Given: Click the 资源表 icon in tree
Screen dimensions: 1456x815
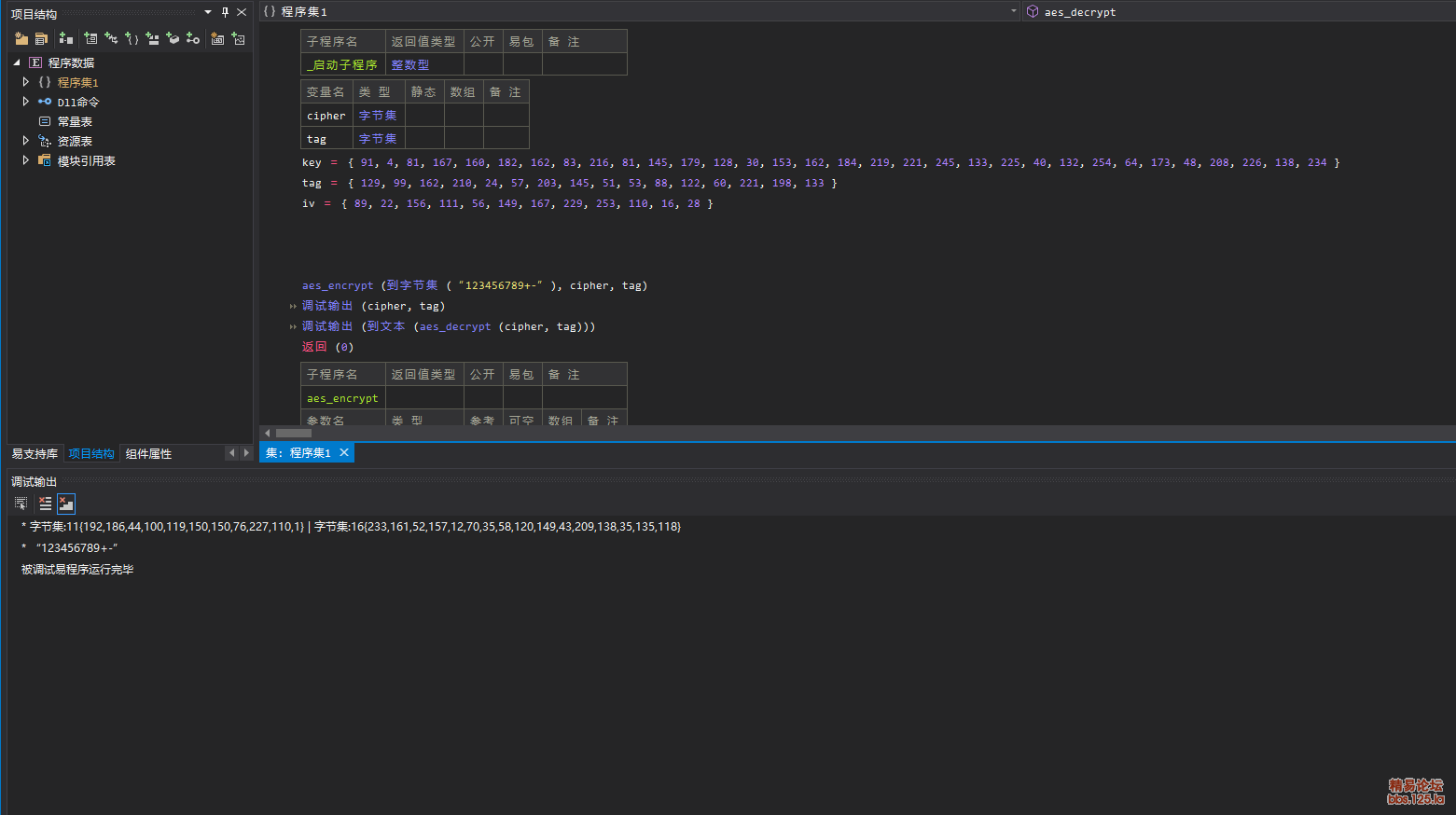Looking at the screenshot, I should [x=45, y=141].
